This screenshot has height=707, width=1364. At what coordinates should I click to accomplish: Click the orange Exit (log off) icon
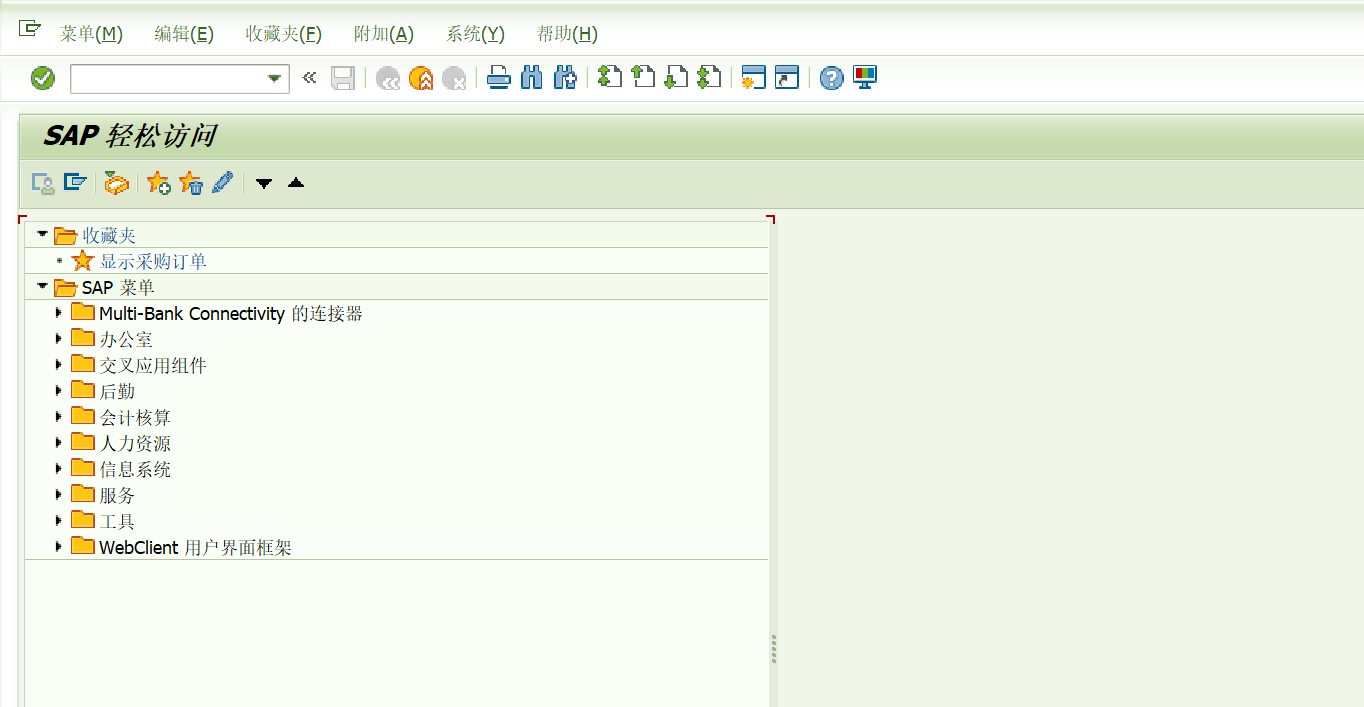[x=421, y=78]
